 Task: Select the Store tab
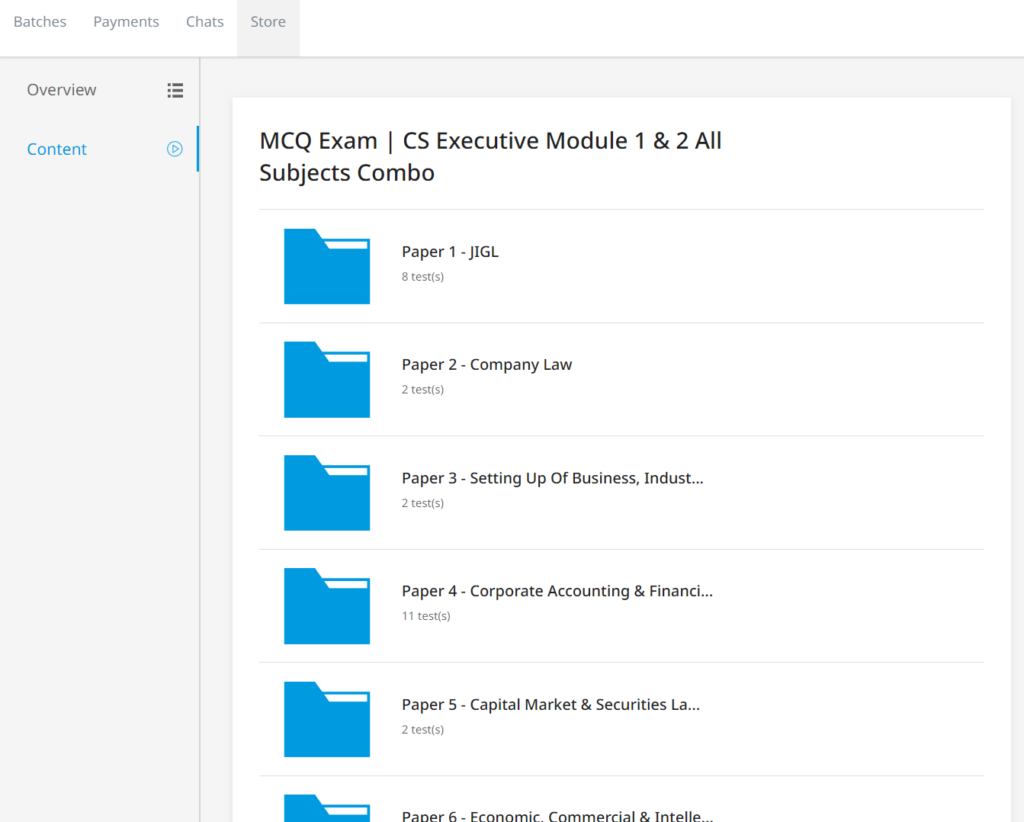tap(267, 21)
